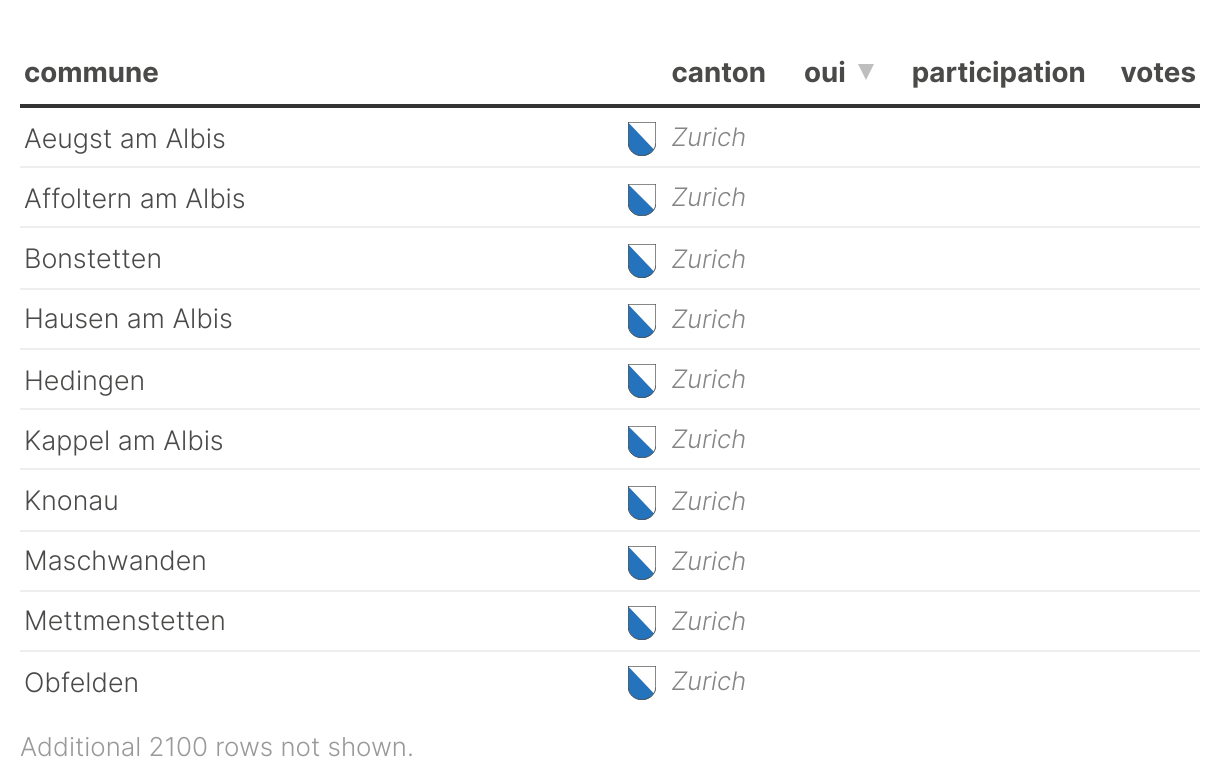Viewport: 1220px width, 784px height.
Task: Click the canton shield in Kappel am Albis row
Action: pos(641,441)
